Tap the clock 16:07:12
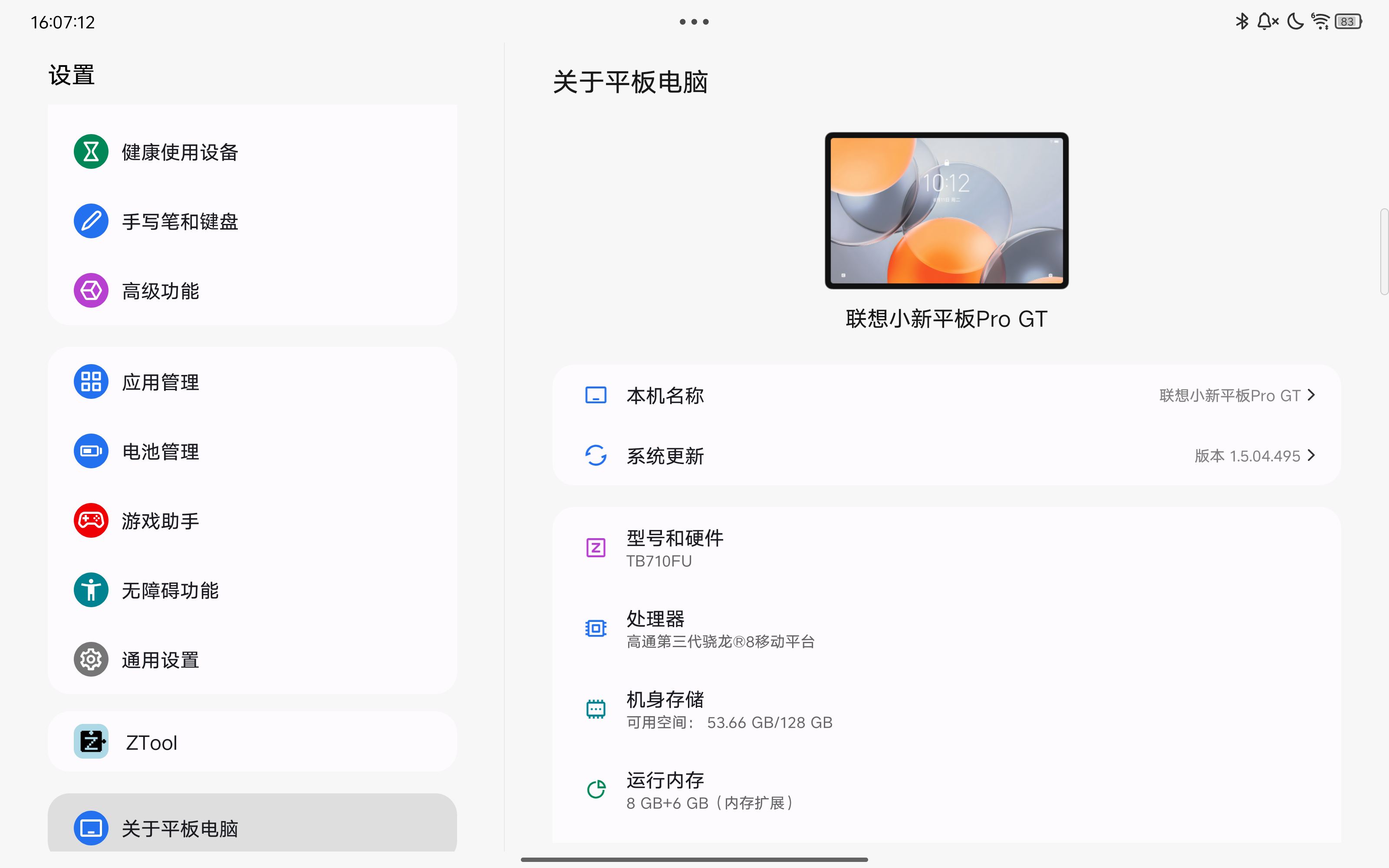The width and height of the screenshot is (1389, 868). (x=63, y=23)
